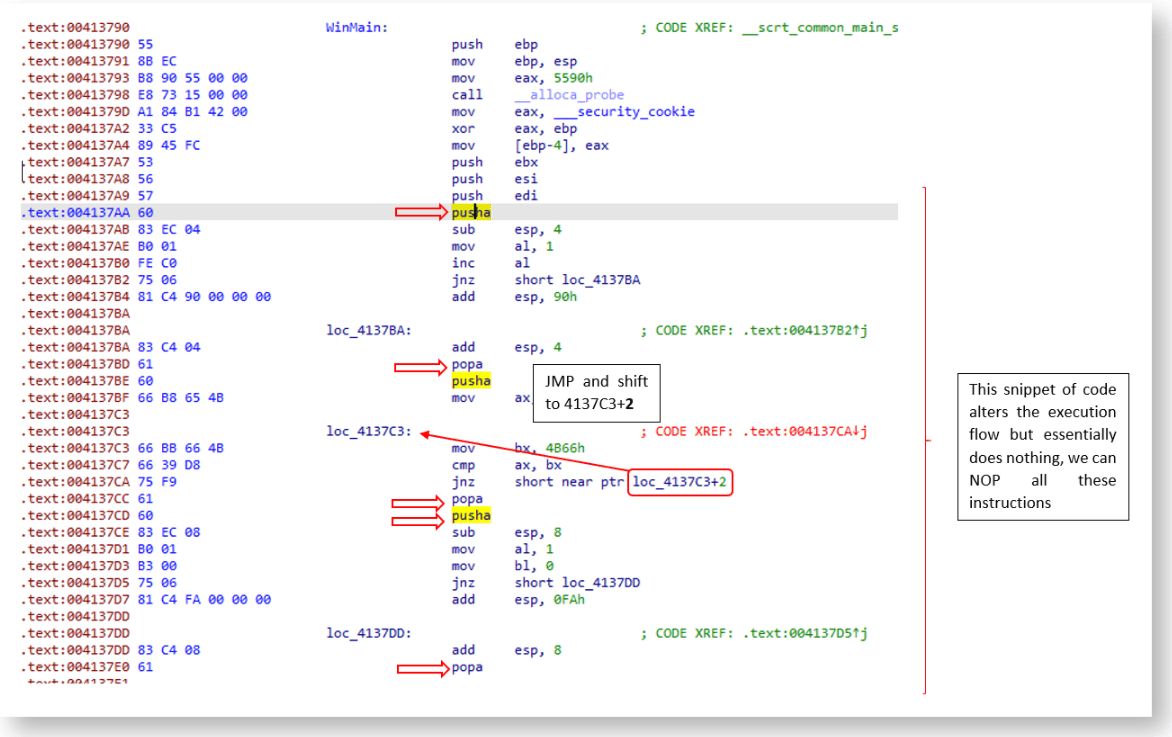Select the highlighted pusha instruction at 004137AA
The image size is (1172, 737).
click(x=470, y=212)
